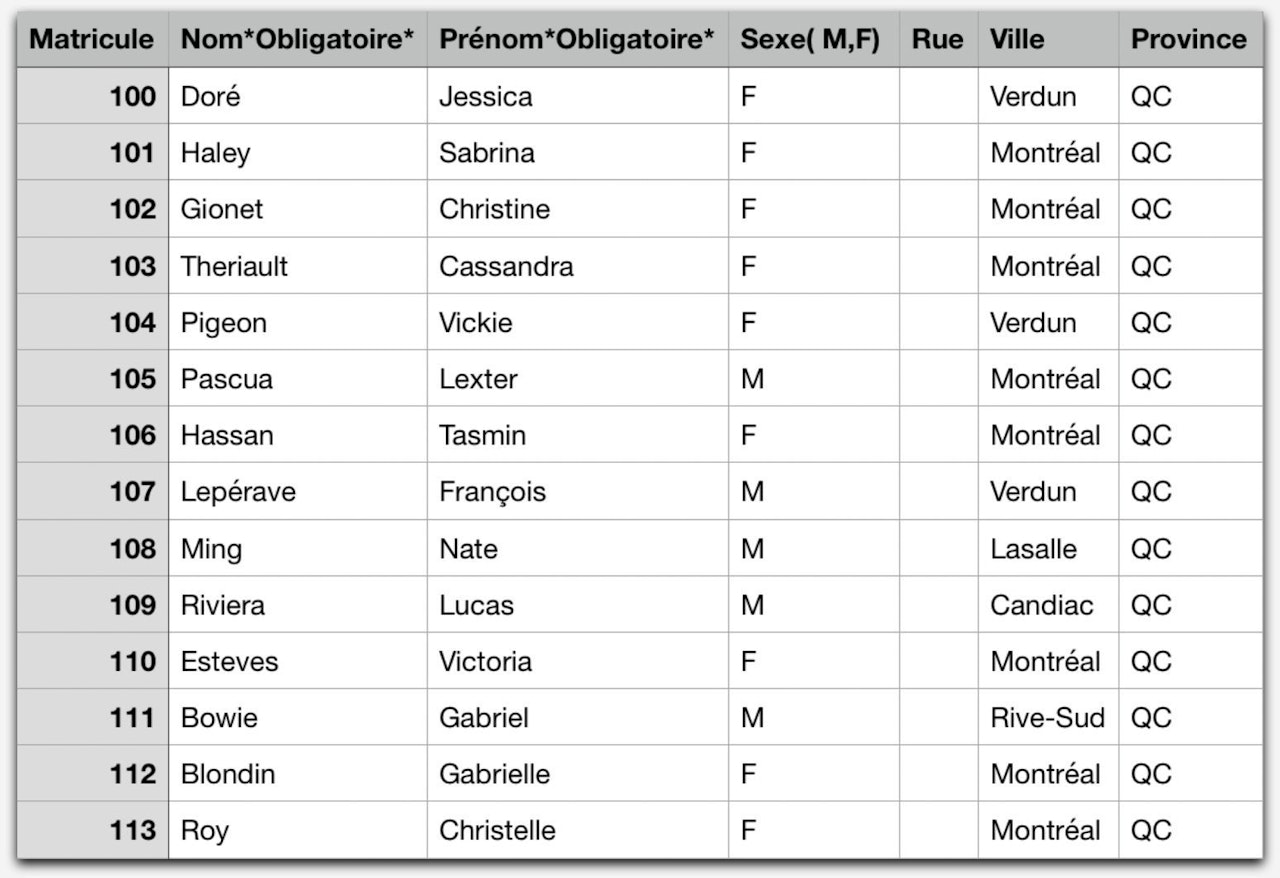Click the Province column header
This screenshot has height=878, width=1280.
point(1189,40)
